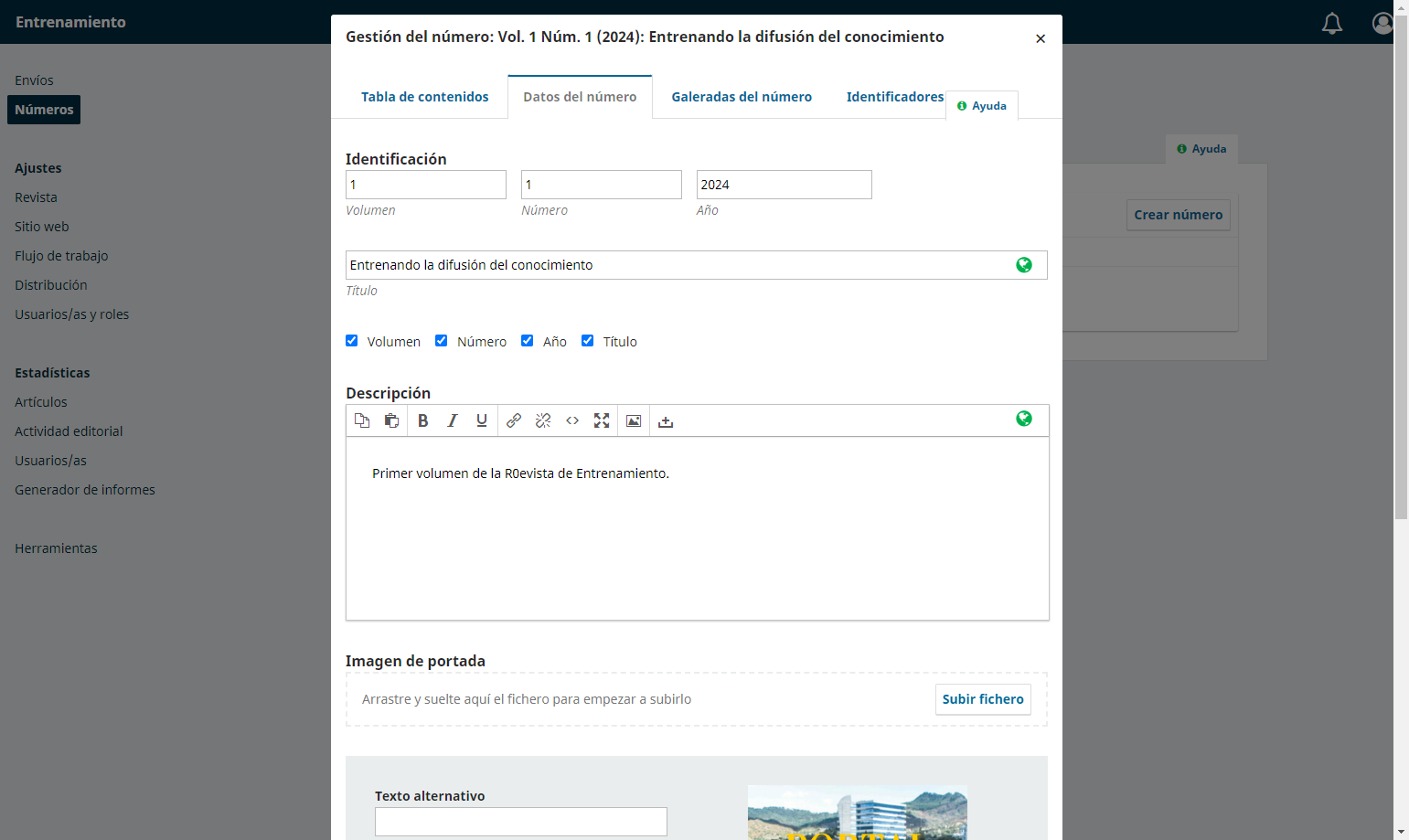Click the Texto alternativo input field
1409x840 pixels.
click(521, 822)
